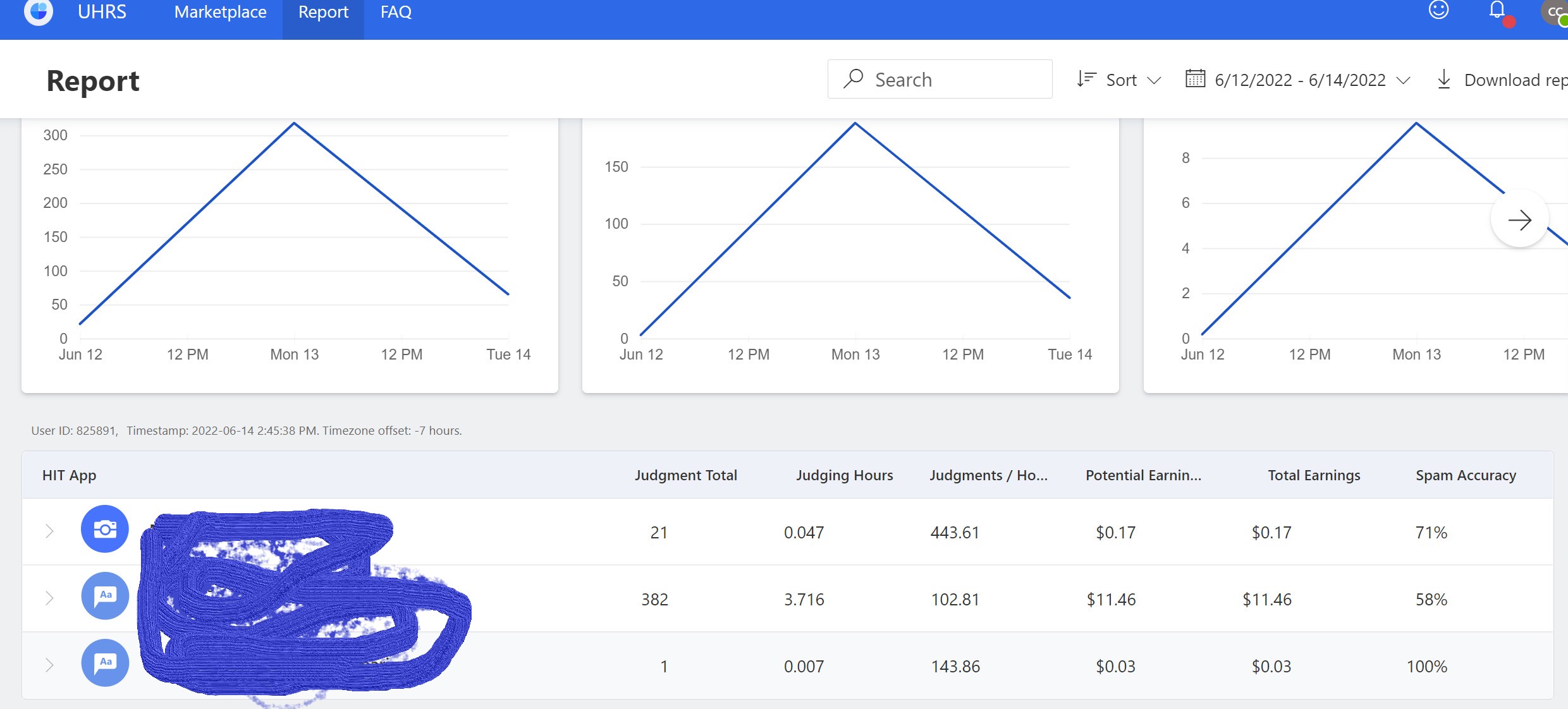Click the UHRS logo icon
The image size is (1568, 709).
pos(39,11)
